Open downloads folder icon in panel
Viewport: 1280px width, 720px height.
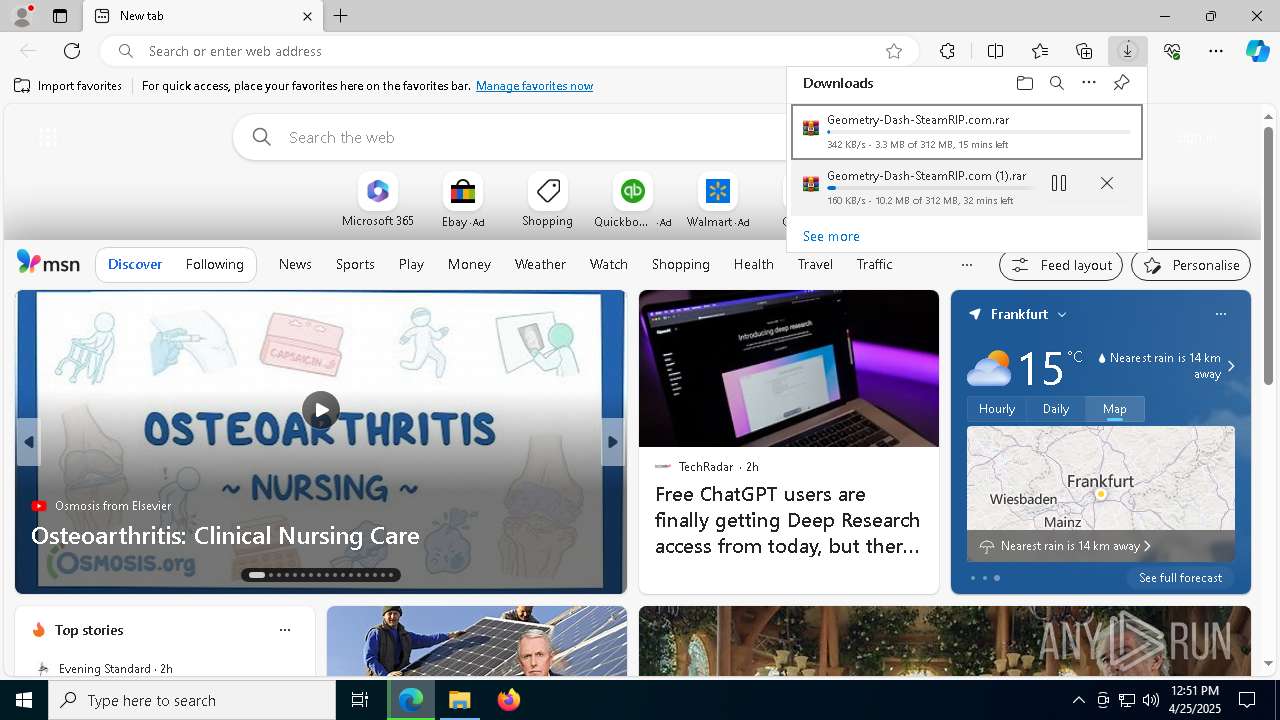1024,83
